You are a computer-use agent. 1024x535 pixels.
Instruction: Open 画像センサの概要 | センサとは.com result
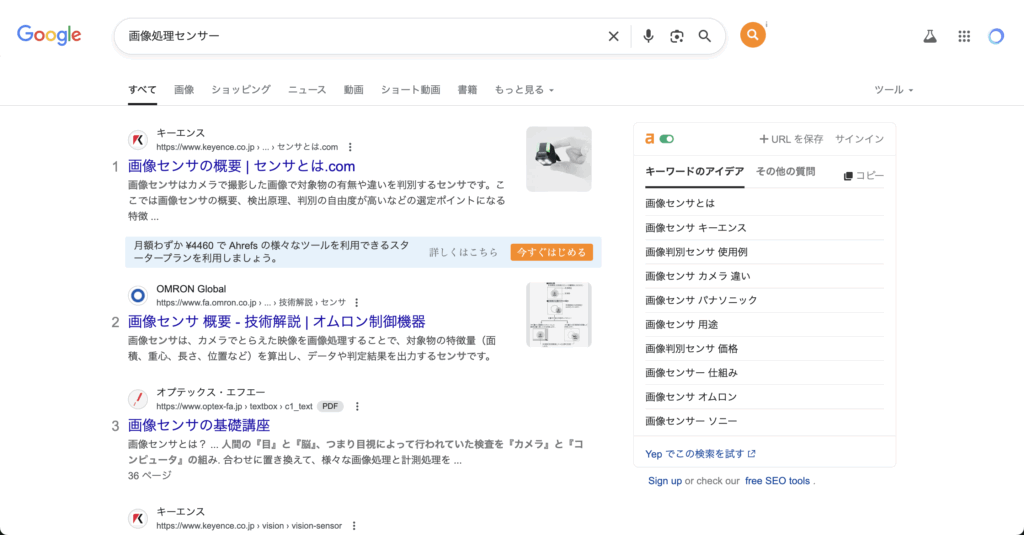coord(242,166)
